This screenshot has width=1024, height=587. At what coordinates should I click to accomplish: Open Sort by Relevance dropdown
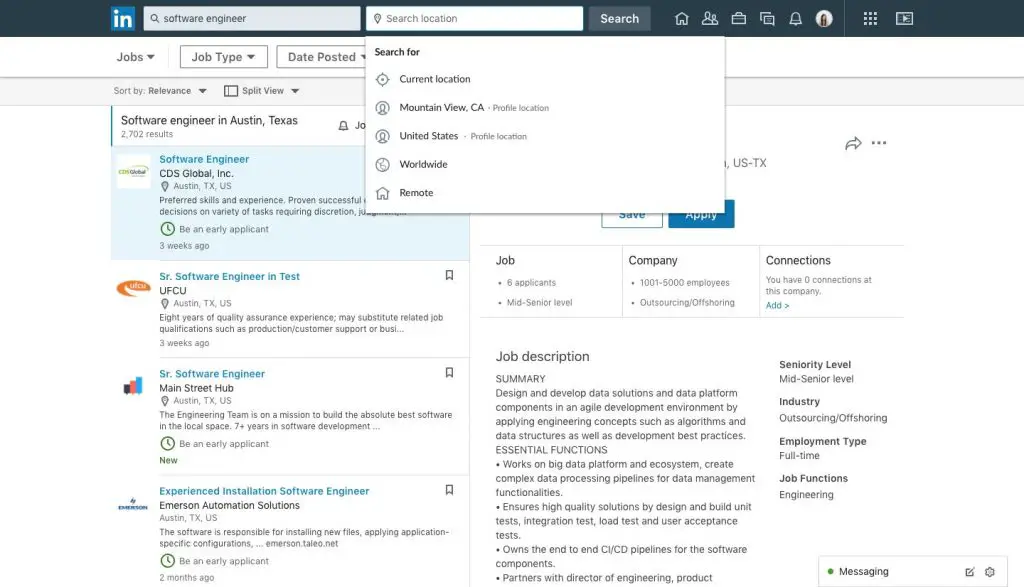pyautogui.click(x=160, y=91)
